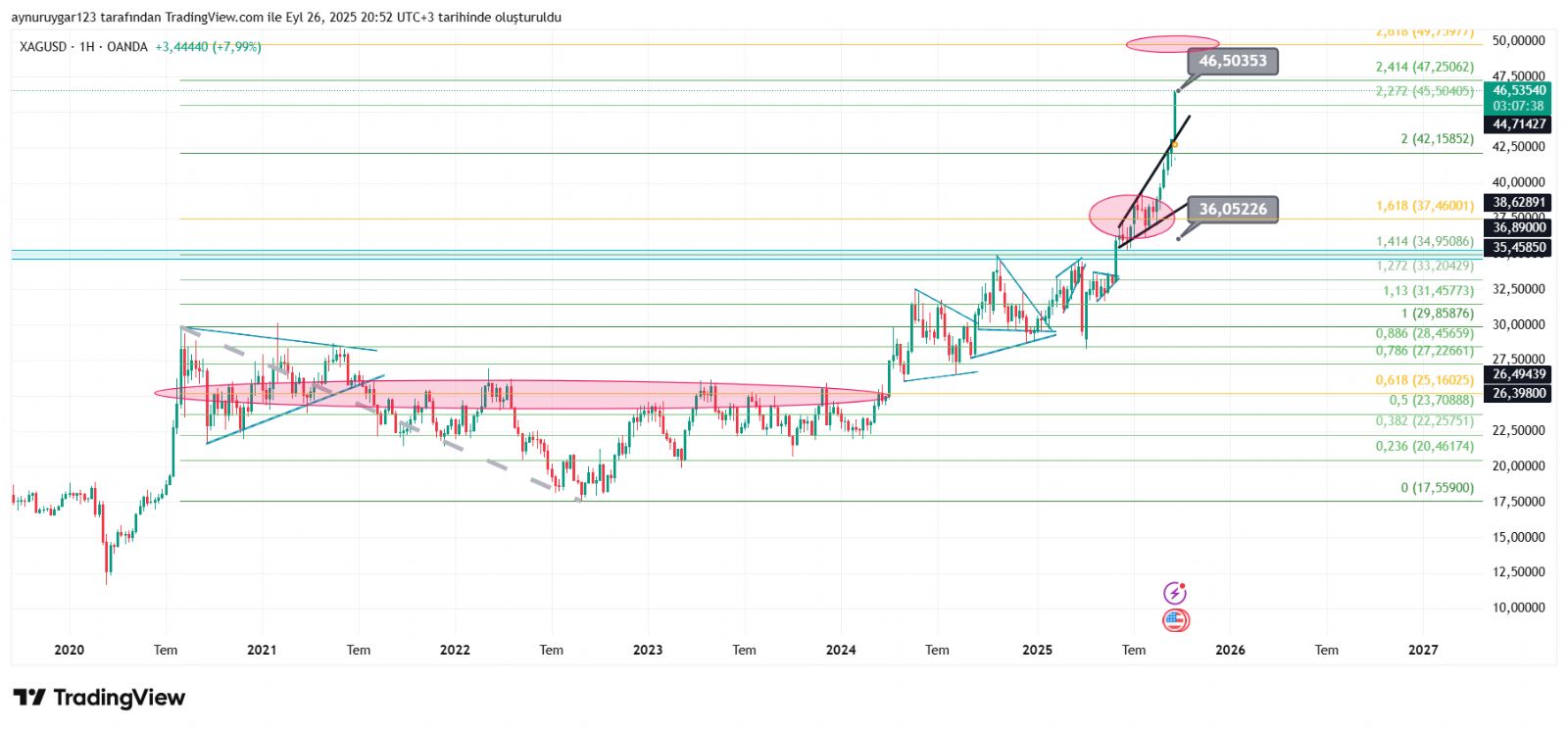Click the 44,71427 price axis label

click(x=1518, y=124)
